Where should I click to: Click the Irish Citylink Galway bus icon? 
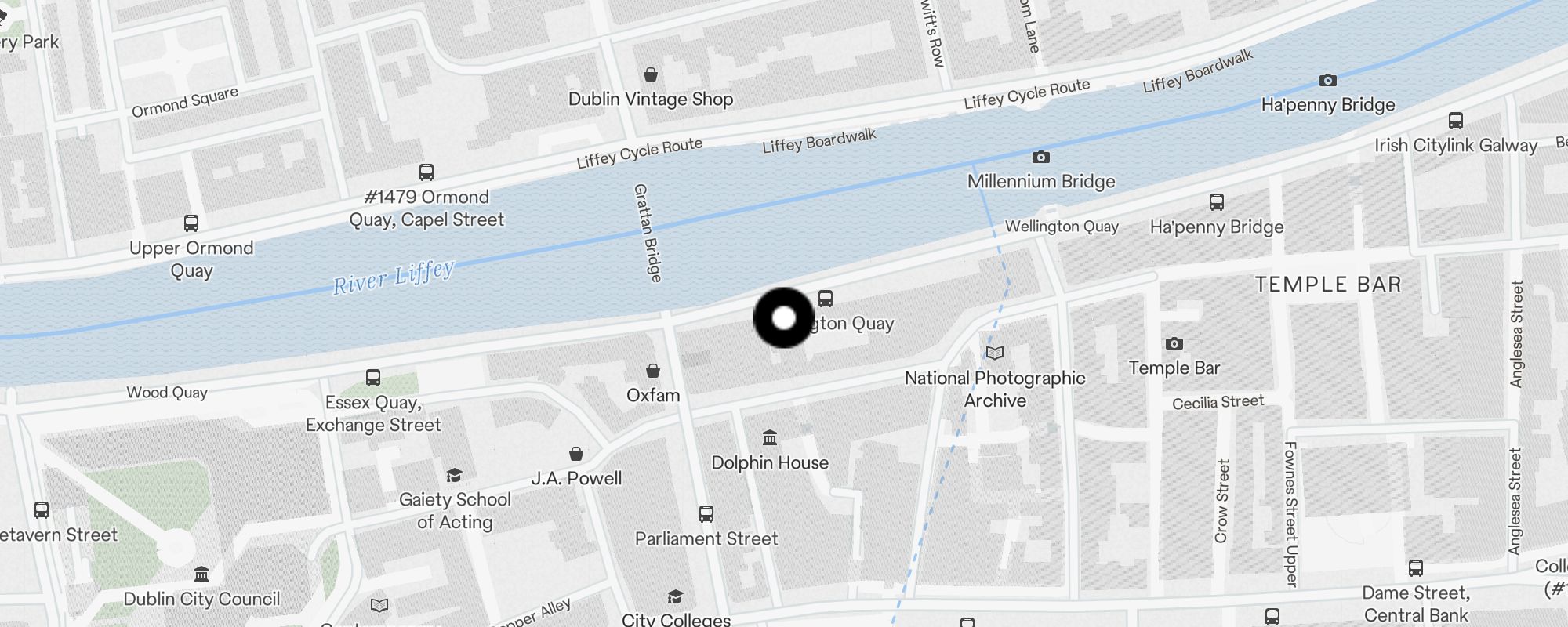(1456, 120)
